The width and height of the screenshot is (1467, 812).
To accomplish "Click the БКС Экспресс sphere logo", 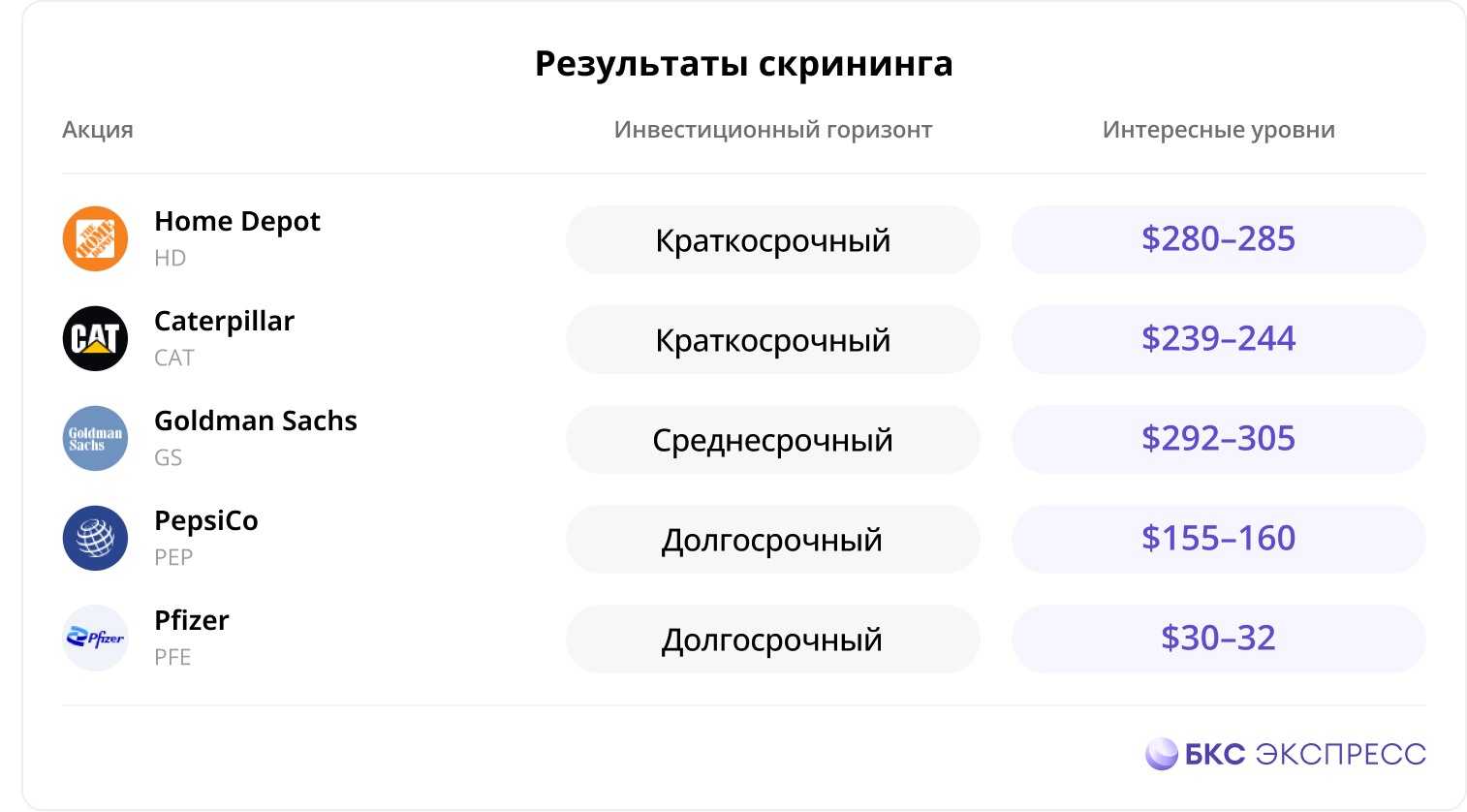I will click(1161, 754).
